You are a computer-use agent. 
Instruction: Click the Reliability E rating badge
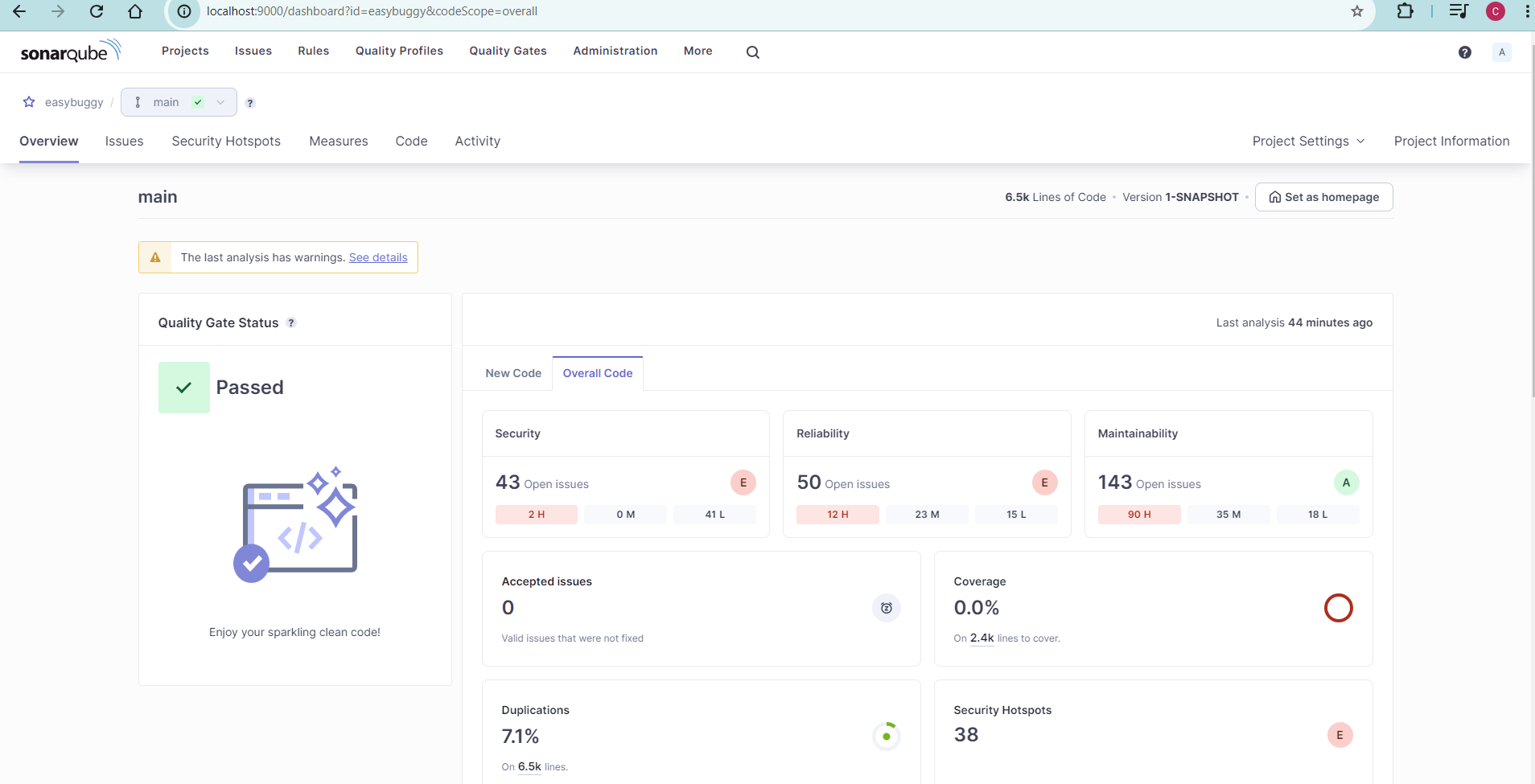pos(1044,482)
